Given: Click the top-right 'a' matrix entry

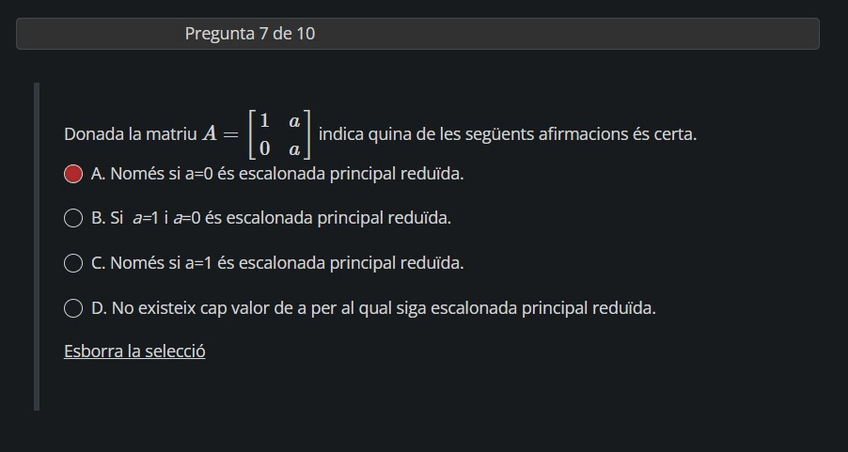Looking at the screenshot, I should tap(294, 121).
